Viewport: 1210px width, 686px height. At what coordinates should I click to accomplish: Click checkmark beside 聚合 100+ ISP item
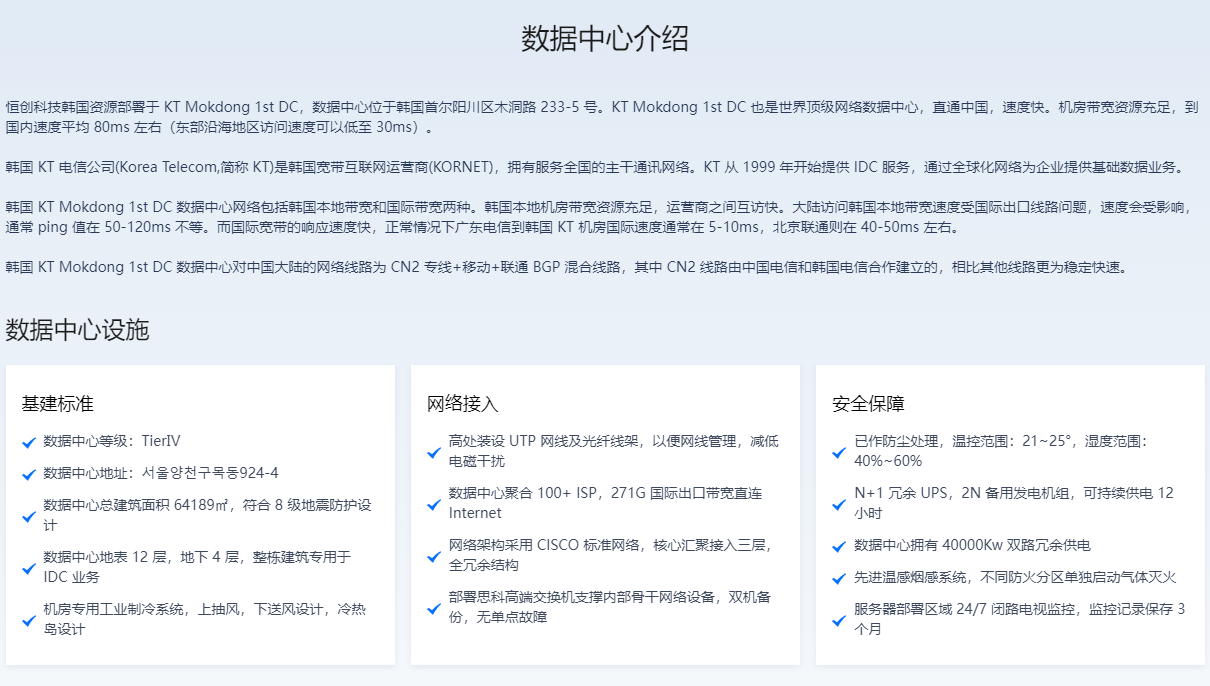434,503
